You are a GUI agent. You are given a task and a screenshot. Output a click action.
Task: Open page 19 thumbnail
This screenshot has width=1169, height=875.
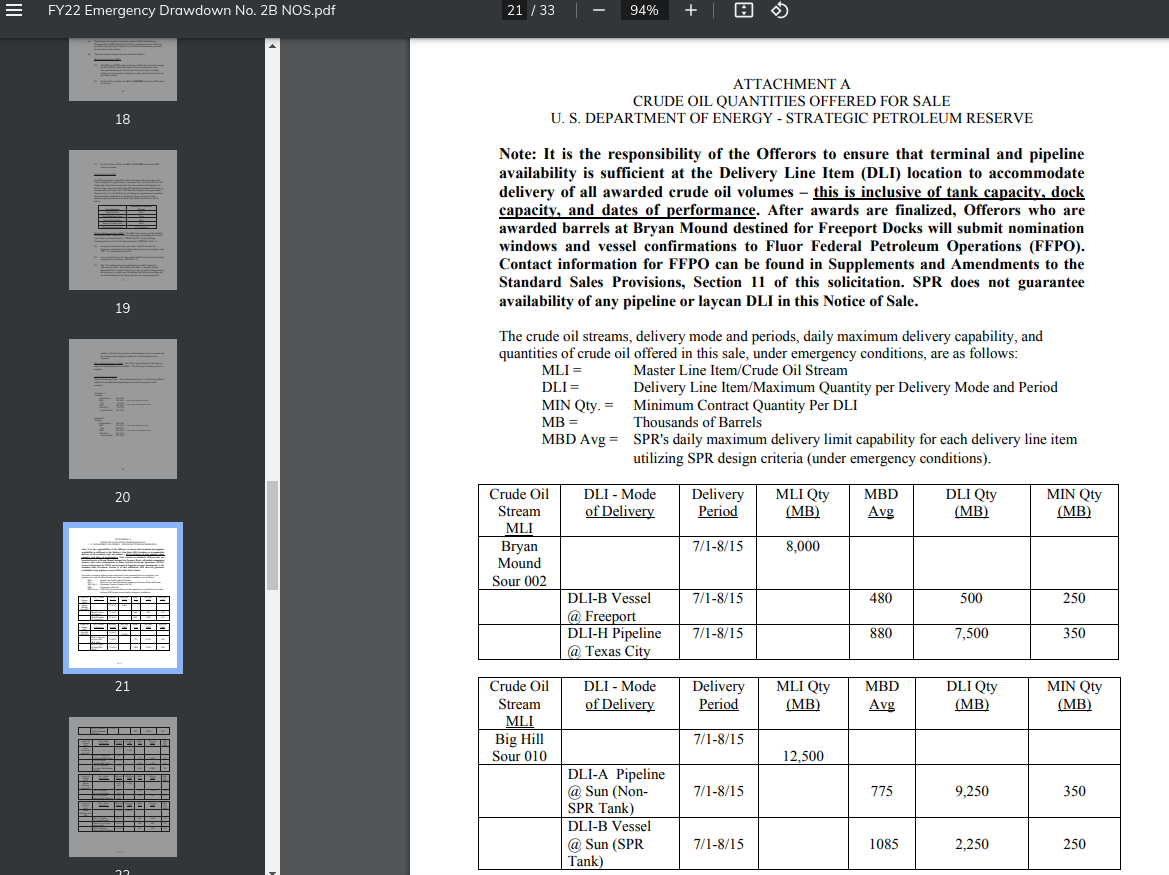[x=123, y=220]
